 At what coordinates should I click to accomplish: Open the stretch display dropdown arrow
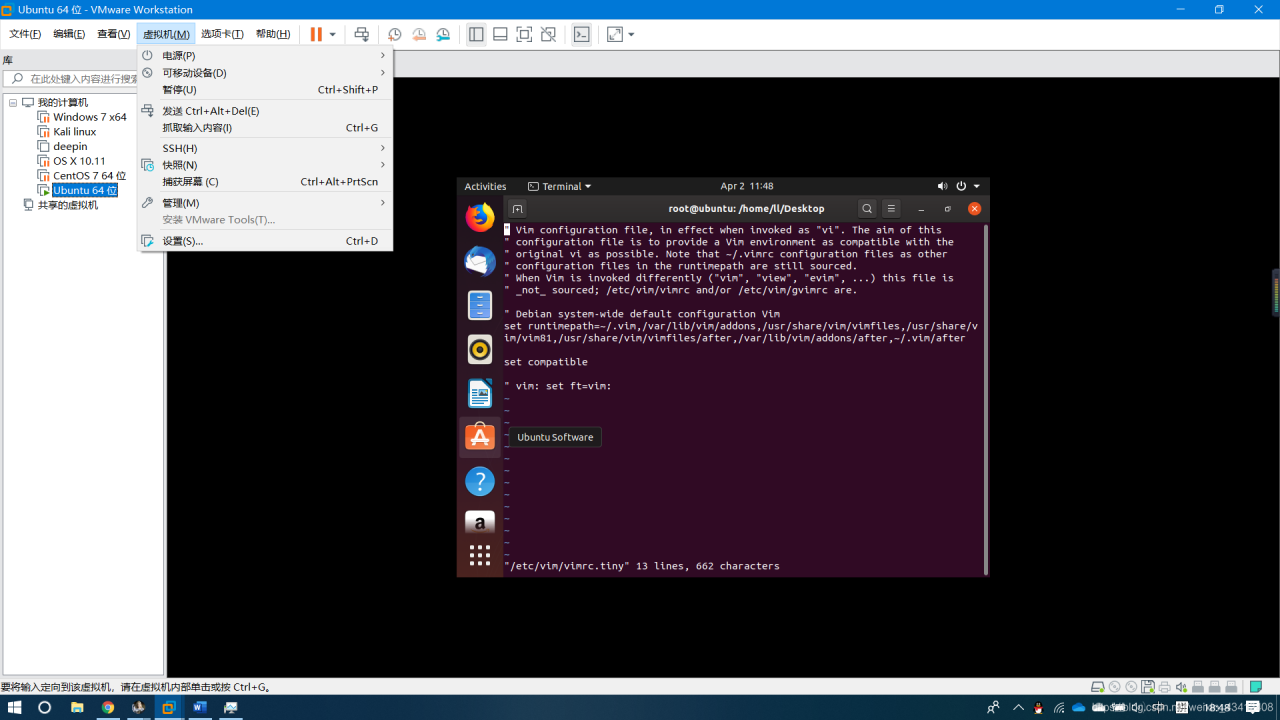pyautogui.click(x=632, y=34)
